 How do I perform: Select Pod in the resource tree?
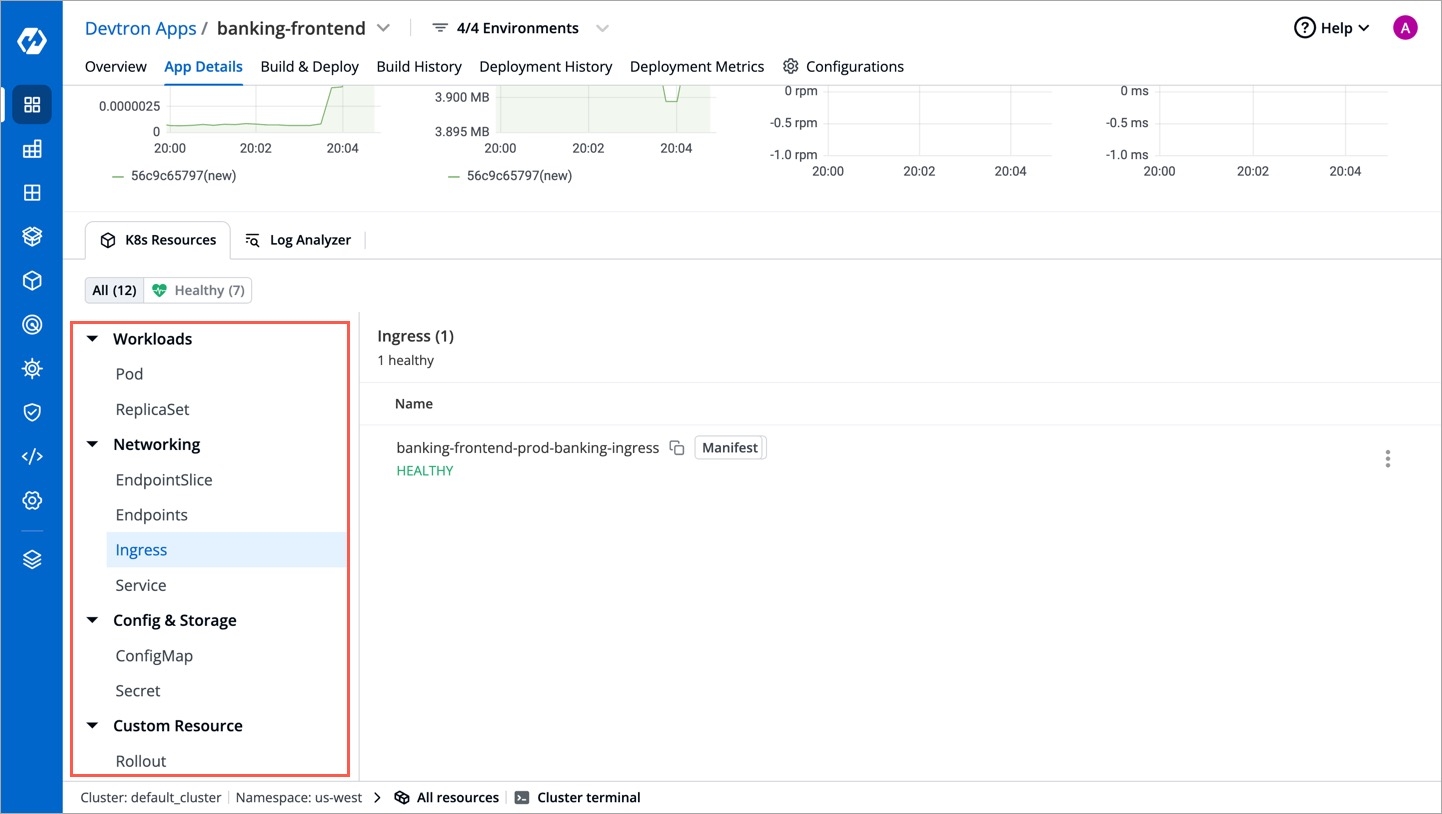click(x=129, y=374)
